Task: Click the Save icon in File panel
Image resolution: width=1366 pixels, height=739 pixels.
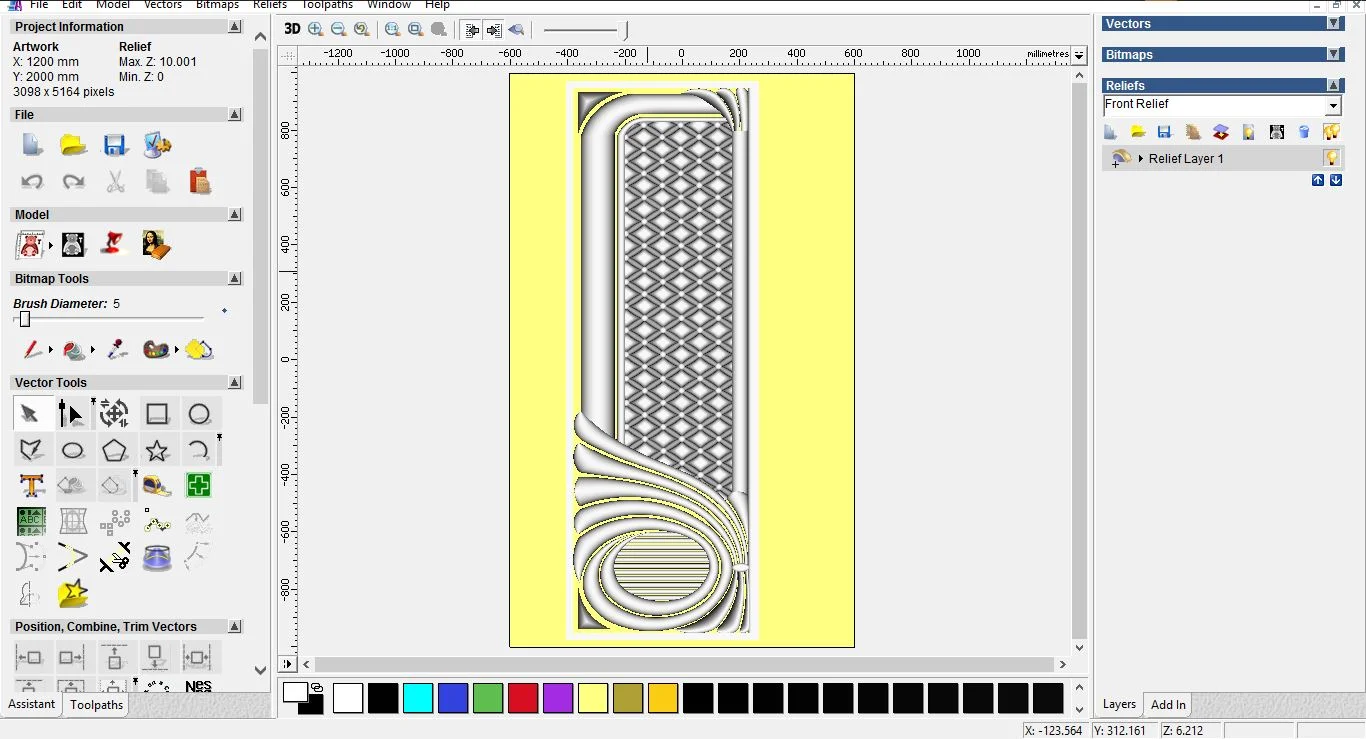Action: [115, 145]
